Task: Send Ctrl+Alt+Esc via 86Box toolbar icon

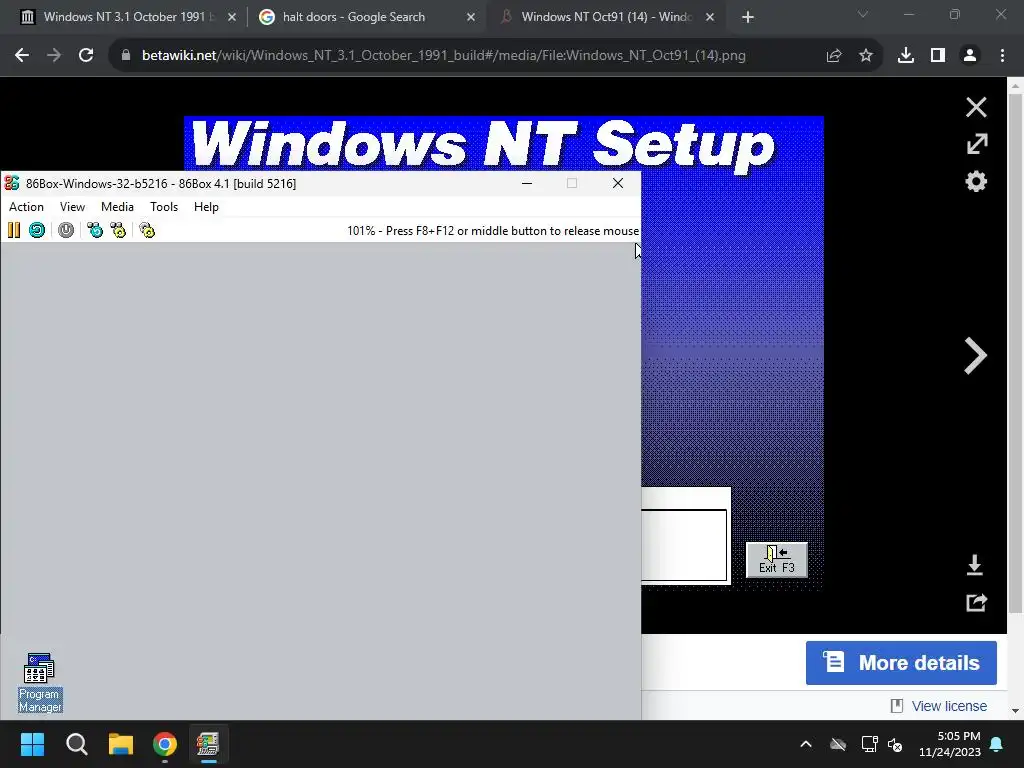Action: [118, 230]
